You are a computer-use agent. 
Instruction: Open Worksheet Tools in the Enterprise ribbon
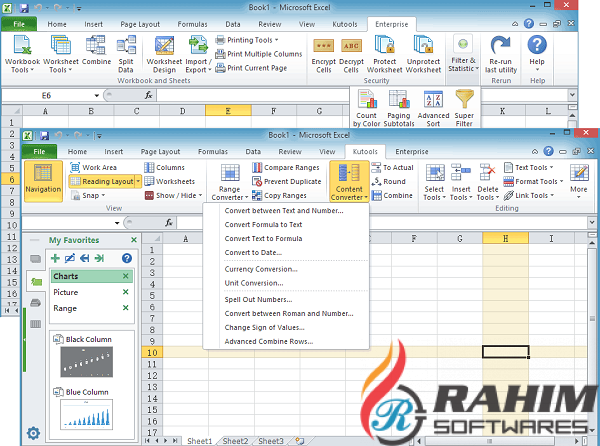60,54
